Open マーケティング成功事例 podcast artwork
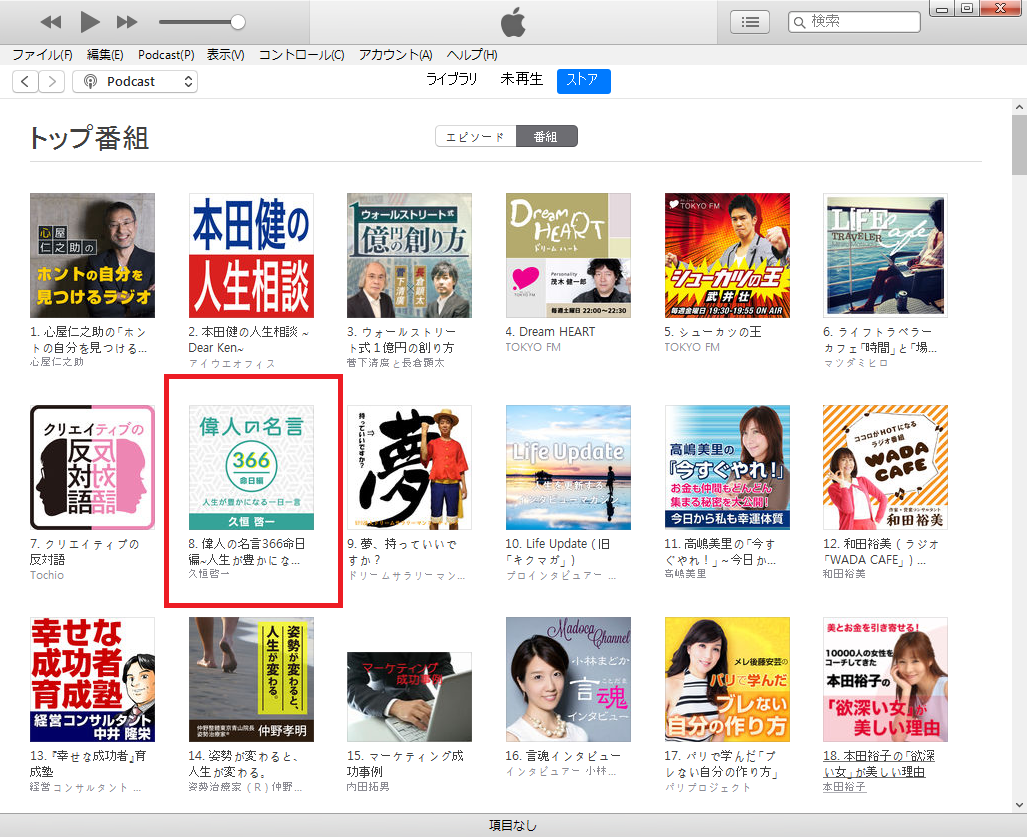Viewport: 1027px width, 837px height. [x=409, y=697]
